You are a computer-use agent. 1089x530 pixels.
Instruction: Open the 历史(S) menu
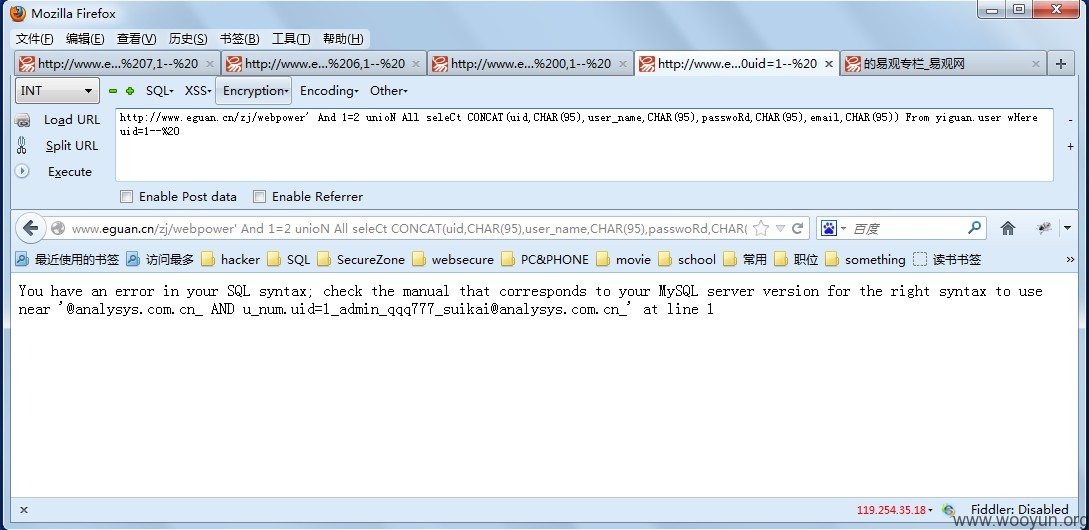[188, 39]
